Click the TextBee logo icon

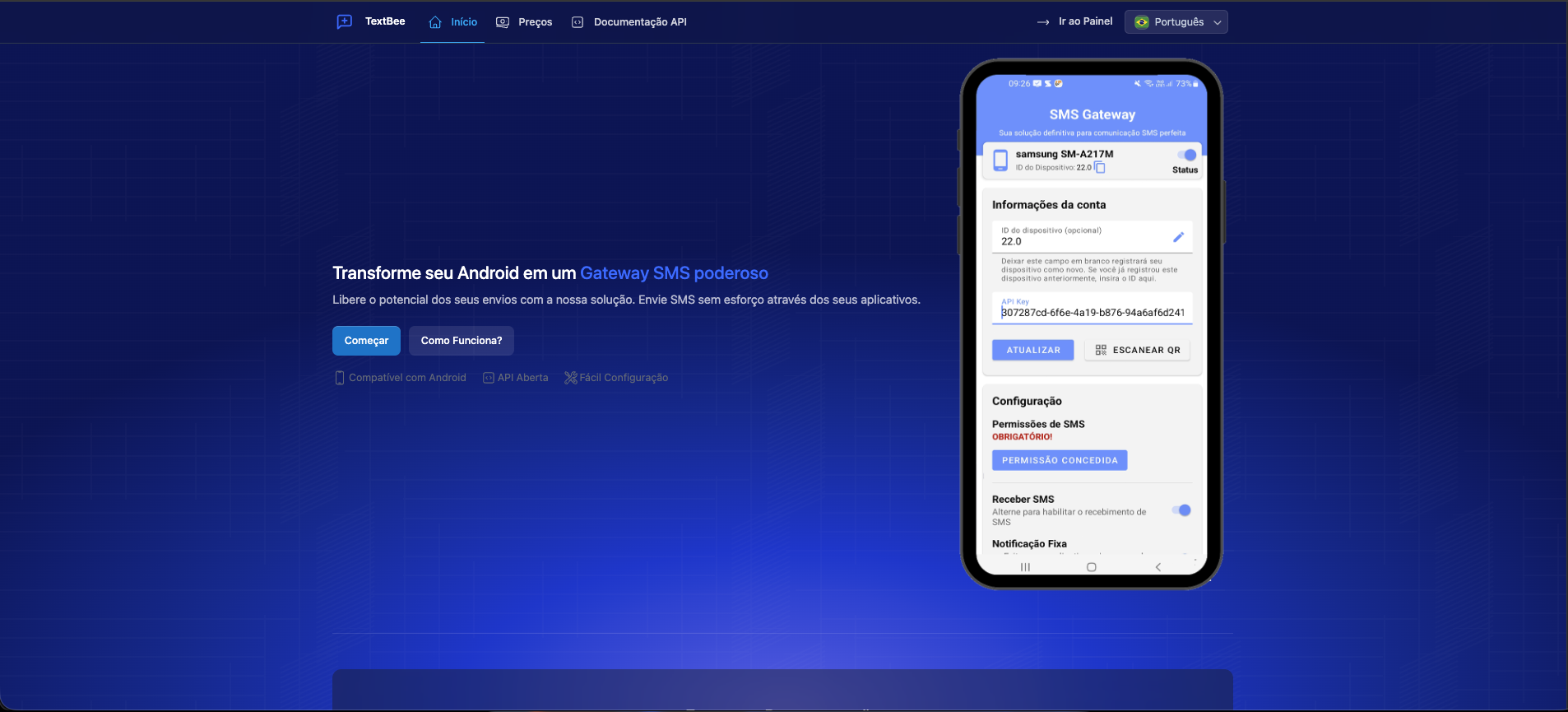(345, 21)
